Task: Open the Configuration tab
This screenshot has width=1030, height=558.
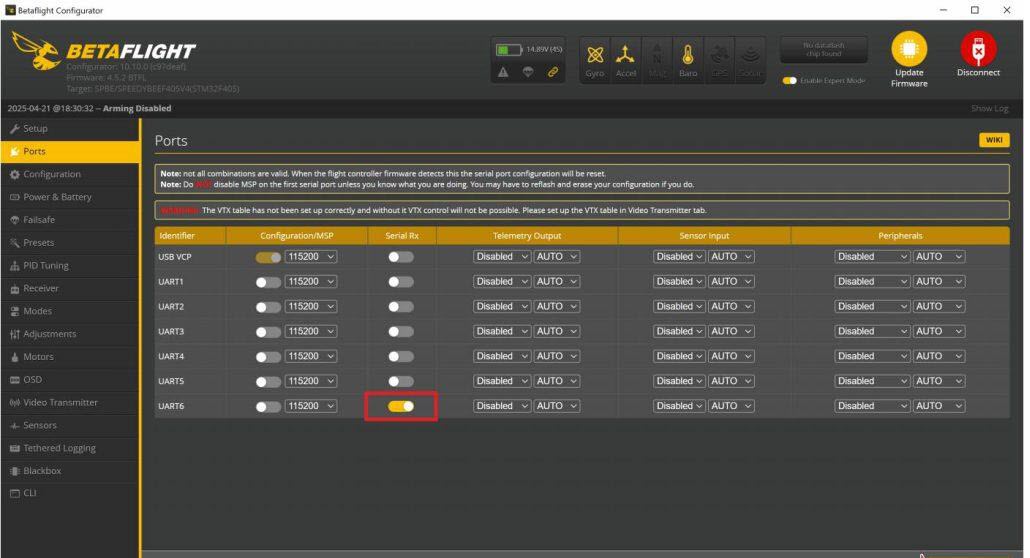Action: pyautogui.click(x=70, y=174)
